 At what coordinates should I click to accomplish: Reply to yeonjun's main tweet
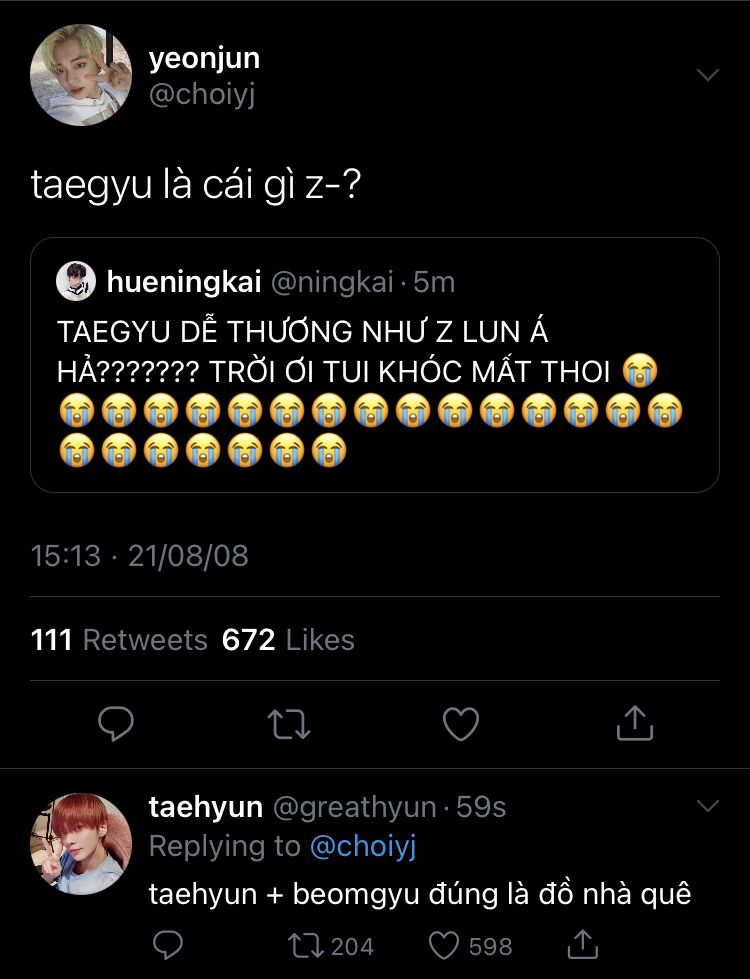tap(117, 724)
